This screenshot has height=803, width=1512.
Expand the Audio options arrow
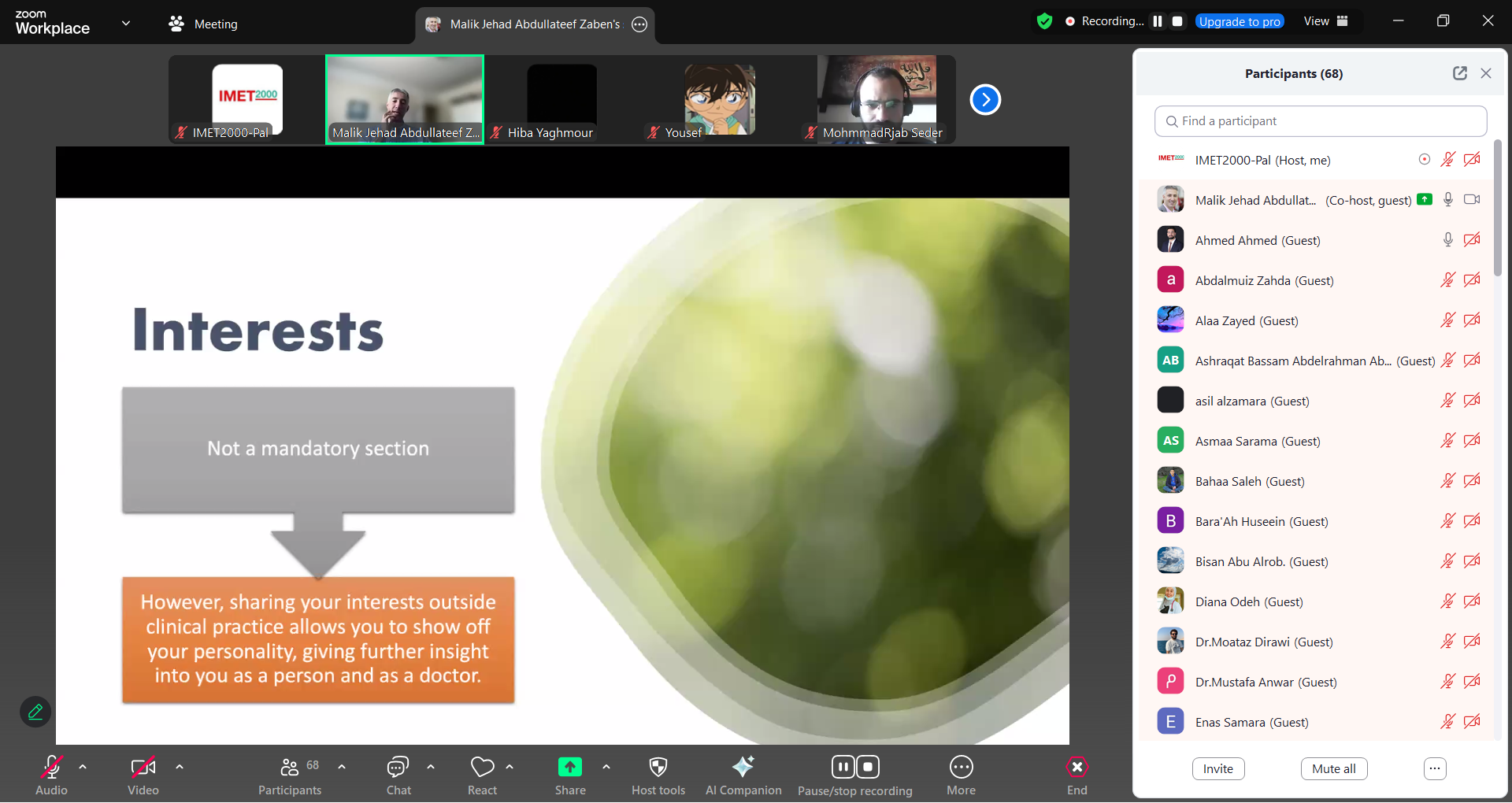(x=83, y=767)
